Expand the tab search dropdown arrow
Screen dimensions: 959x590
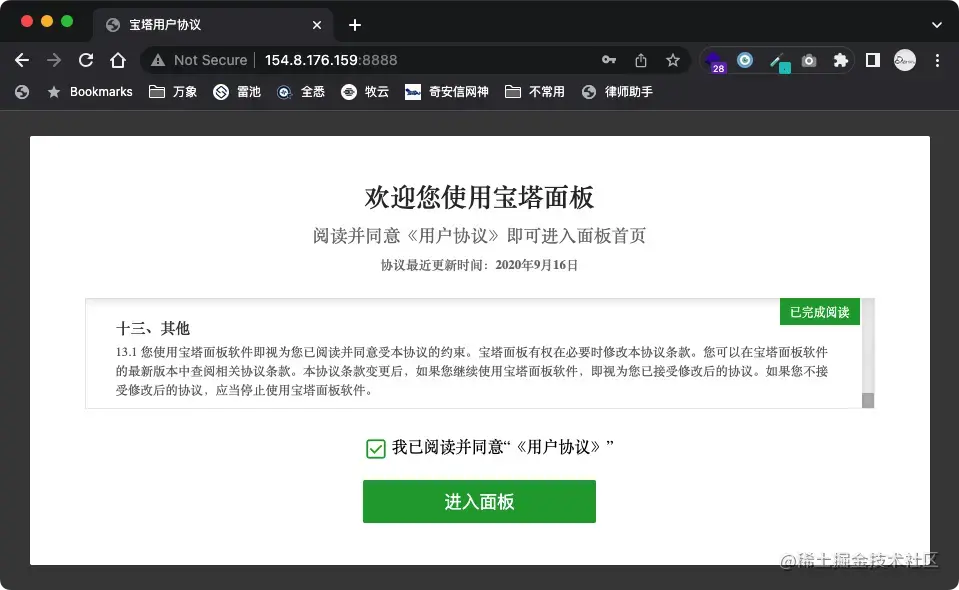936,25
